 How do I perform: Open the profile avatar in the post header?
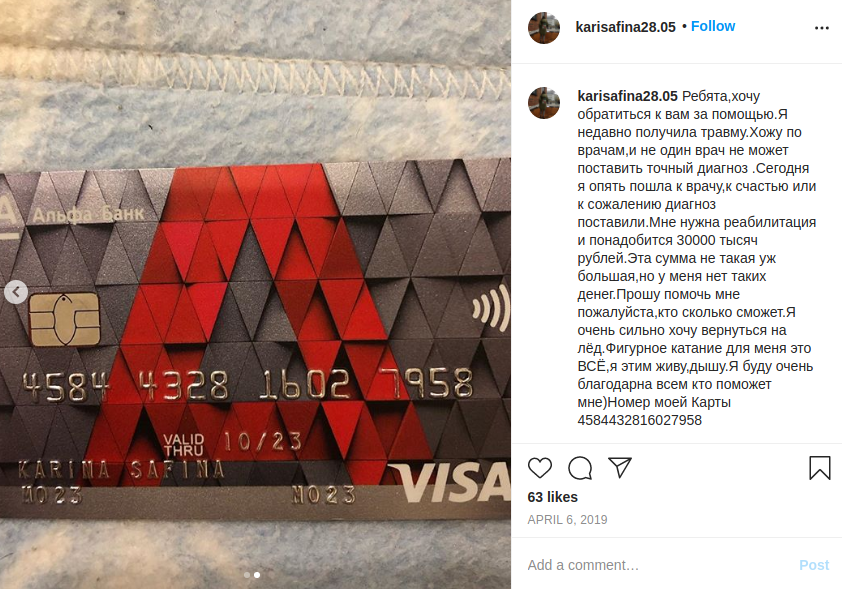pyautogui.click(x=544, y=28)
